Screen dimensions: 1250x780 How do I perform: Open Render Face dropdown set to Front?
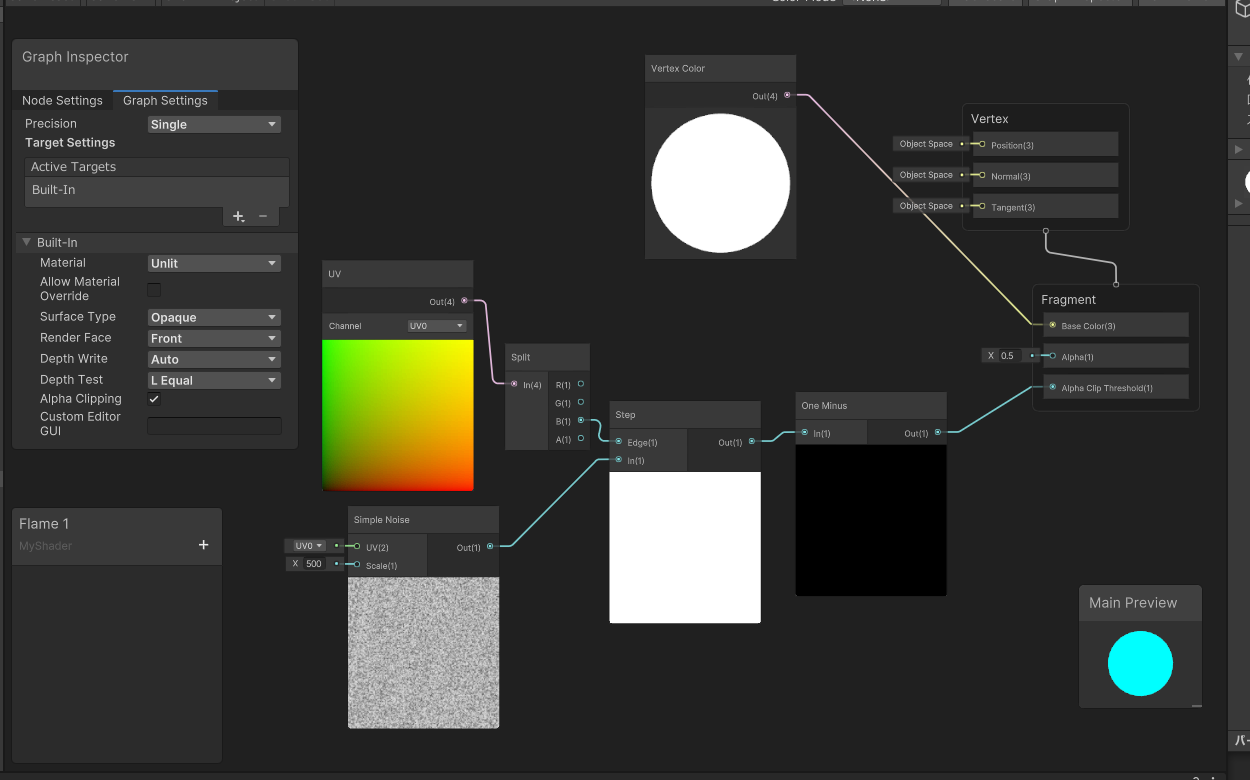(214, 338)
